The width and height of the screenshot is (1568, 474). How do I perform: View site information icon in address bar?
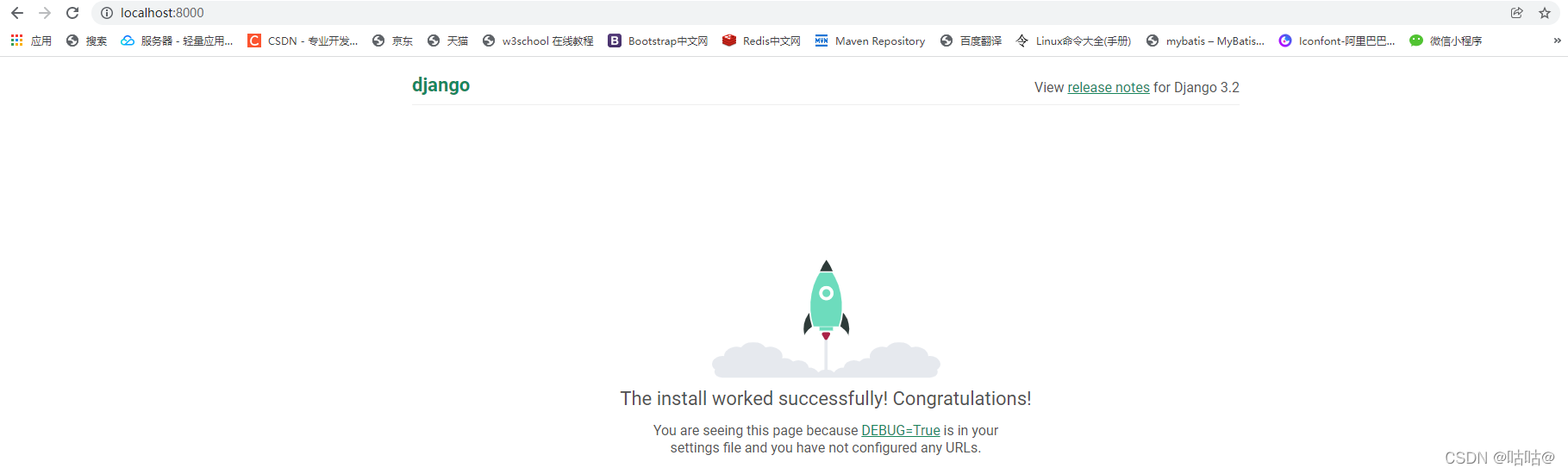click(107, 13)
